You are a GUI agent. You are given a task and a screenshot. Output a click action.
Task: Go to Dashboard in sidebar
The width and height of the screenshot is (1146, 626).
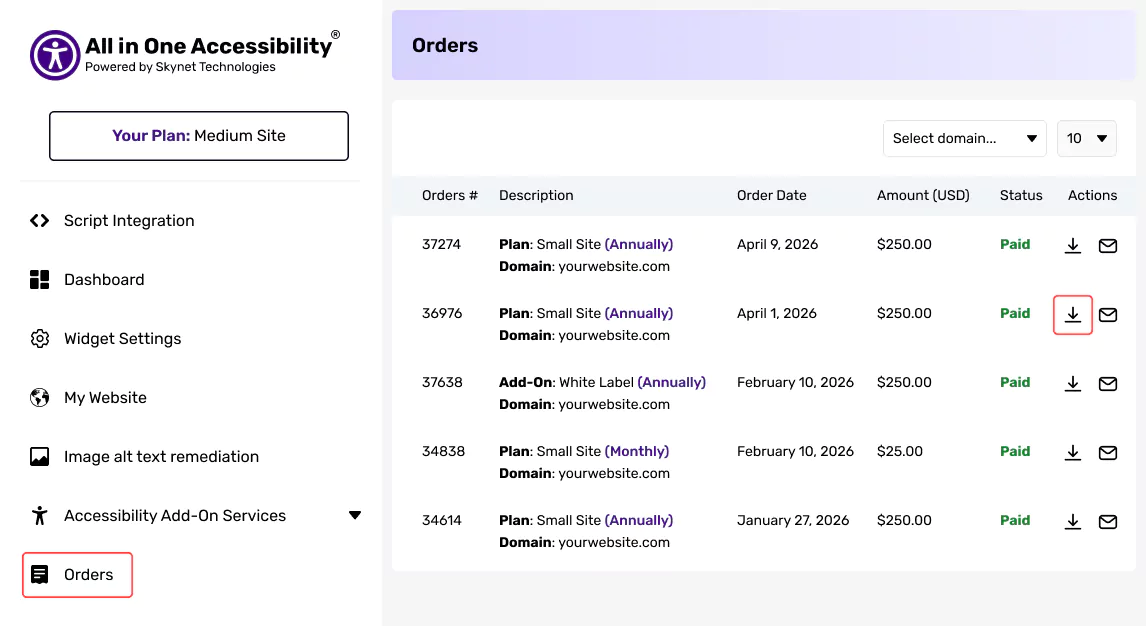click(x=104, y=280)
